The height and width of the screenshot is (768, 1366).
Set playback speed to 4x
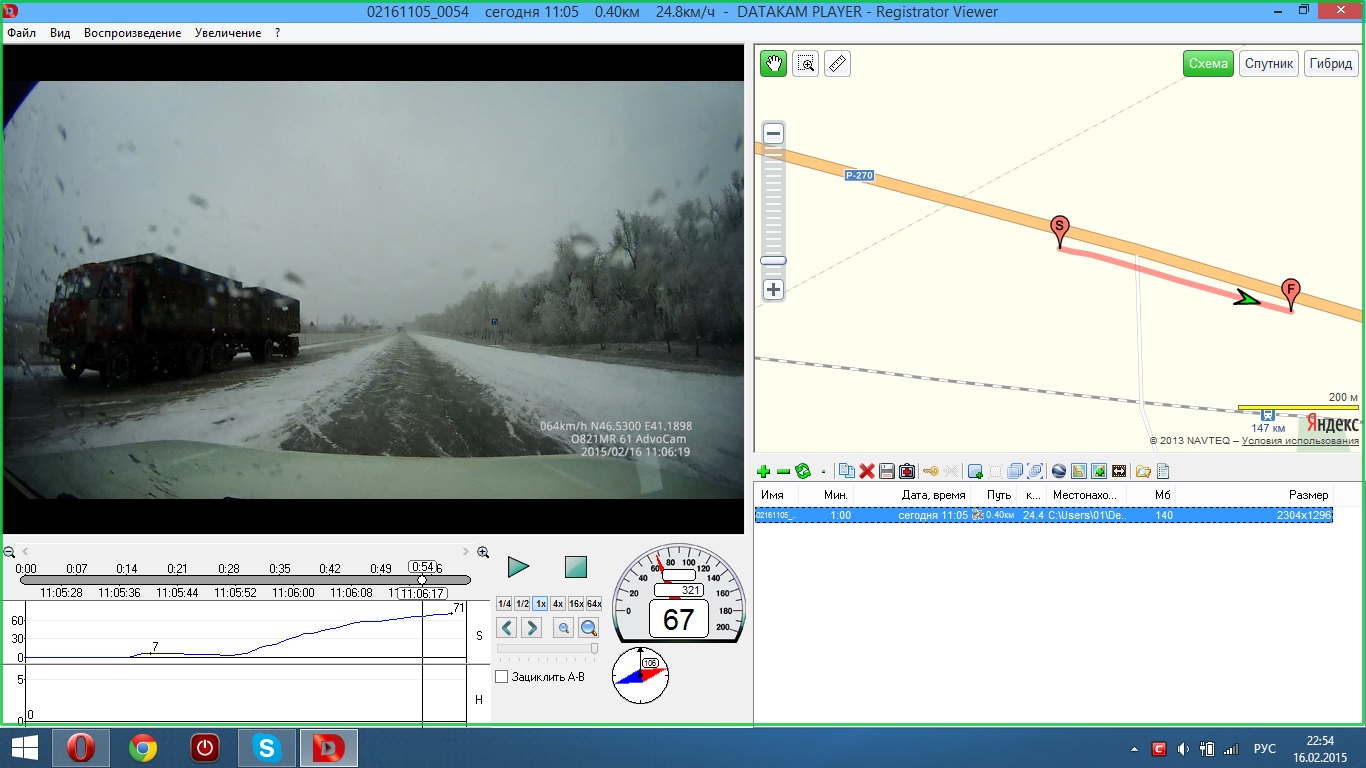tap(558, 604)
